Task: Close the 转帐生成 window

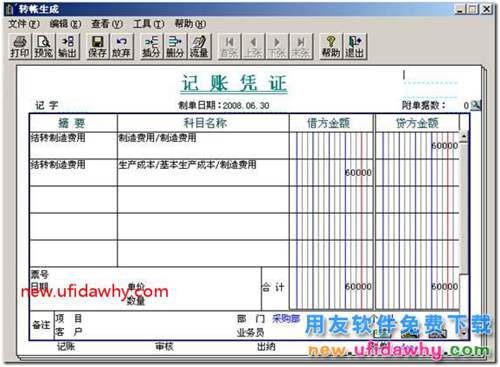Action: pos(487,9)
